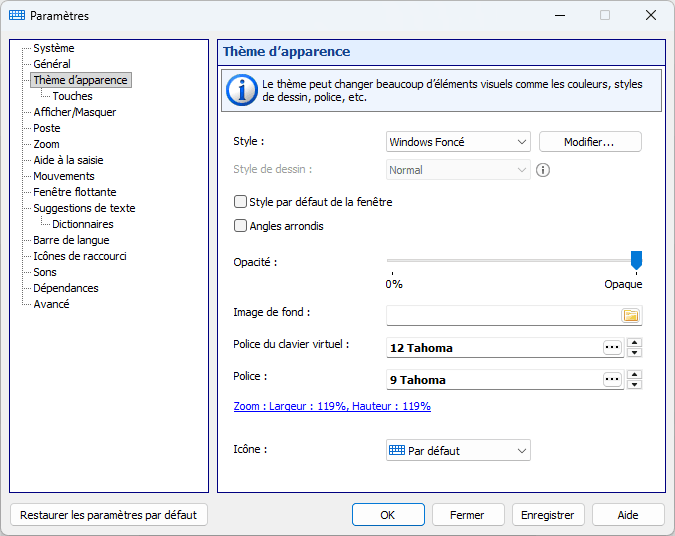Click the ellipsis button for Police du clavier virtuel
This screenshot has height=536, width=675.
pyautogui.click(x=612, y=347)
